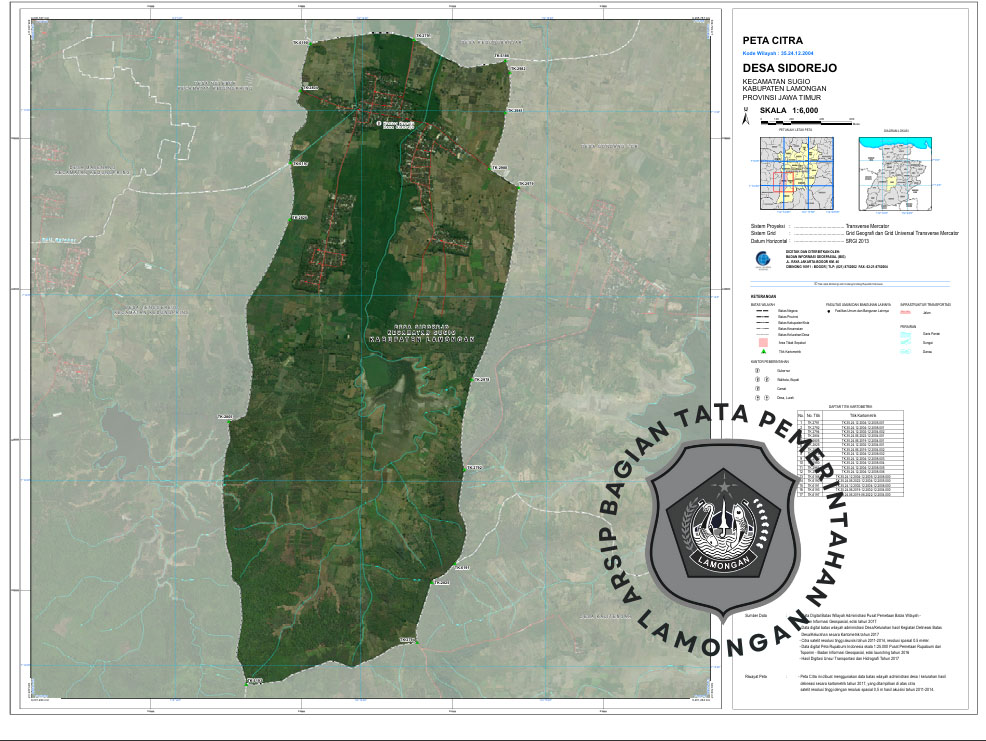Click the Camat office symbol in legend

pyautogui.click(x=758, y=389)
